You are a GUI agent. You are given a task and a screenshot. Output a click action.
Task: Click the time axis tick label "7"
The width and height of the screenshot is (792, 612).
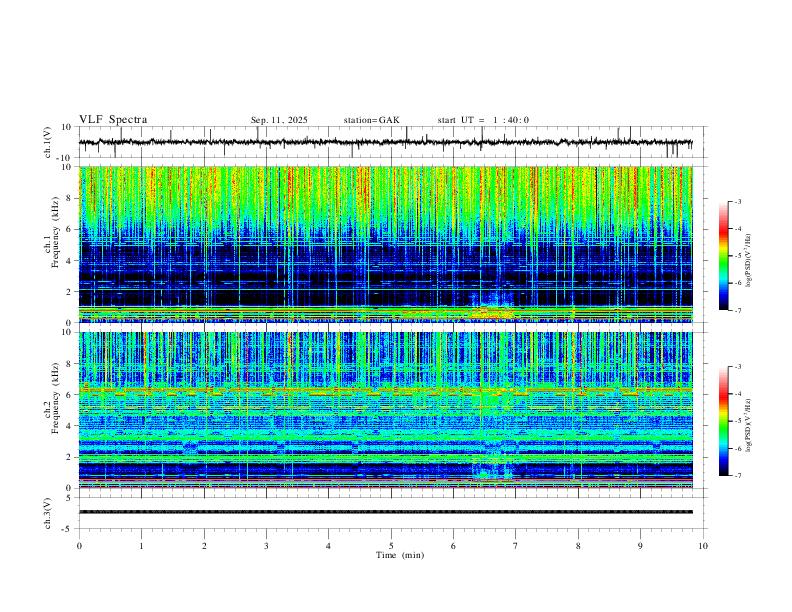pos(516,546)
